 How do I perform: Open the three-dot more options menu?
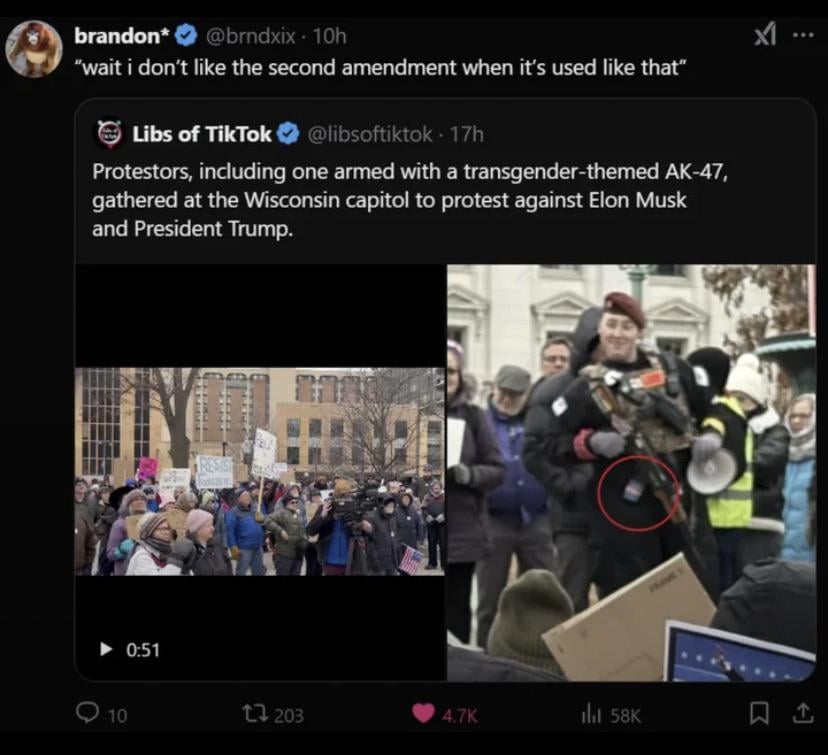click(803, 35)
